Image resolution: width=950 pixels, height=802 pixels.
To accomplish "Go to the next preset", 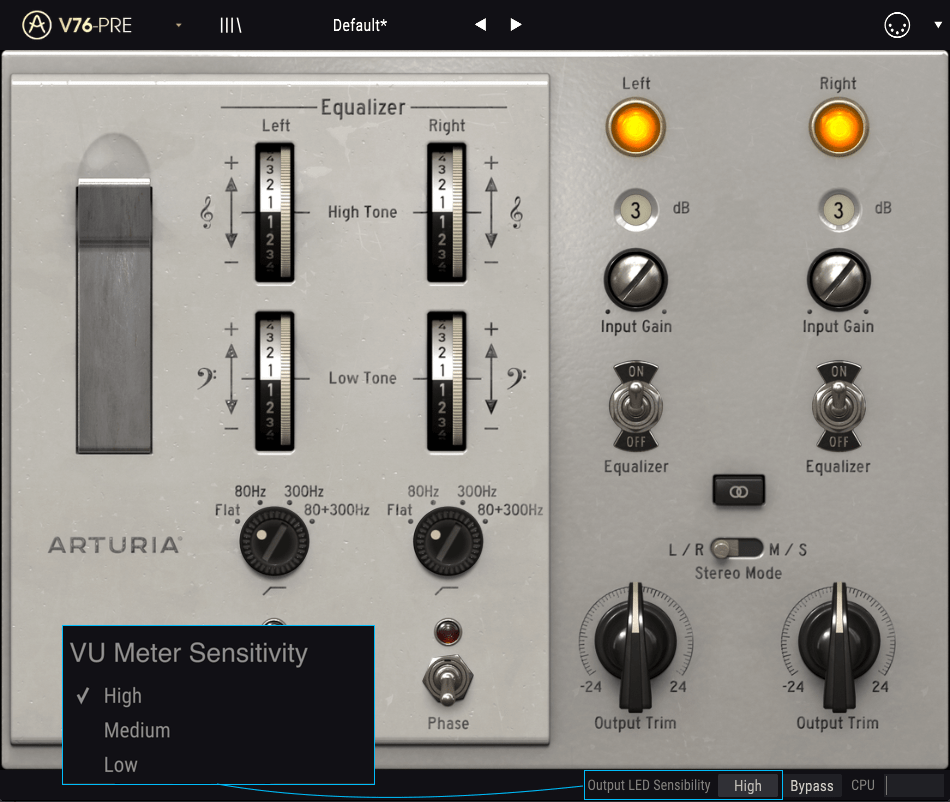I will pyautogui.click(x=516, y=25).
